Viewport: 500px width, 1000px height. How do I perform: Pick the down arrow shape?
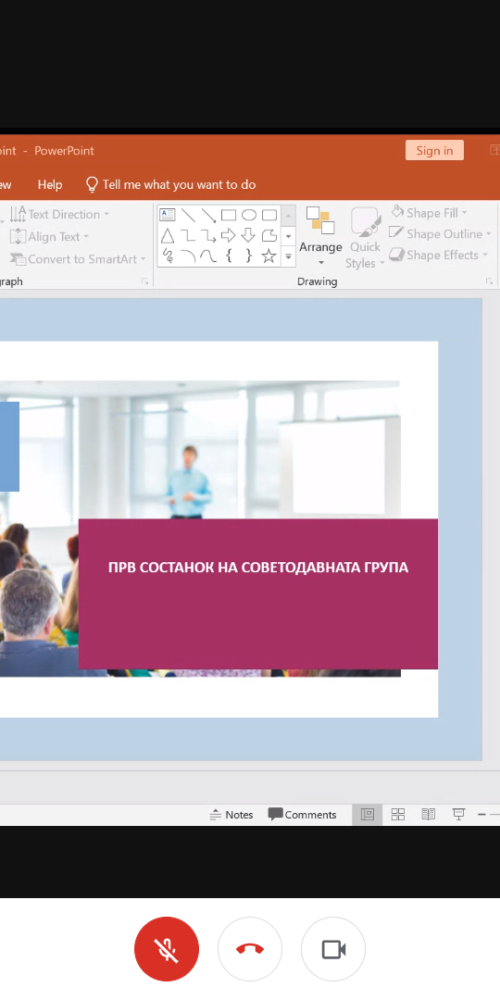pyautogui.click(x=249, y=235)
